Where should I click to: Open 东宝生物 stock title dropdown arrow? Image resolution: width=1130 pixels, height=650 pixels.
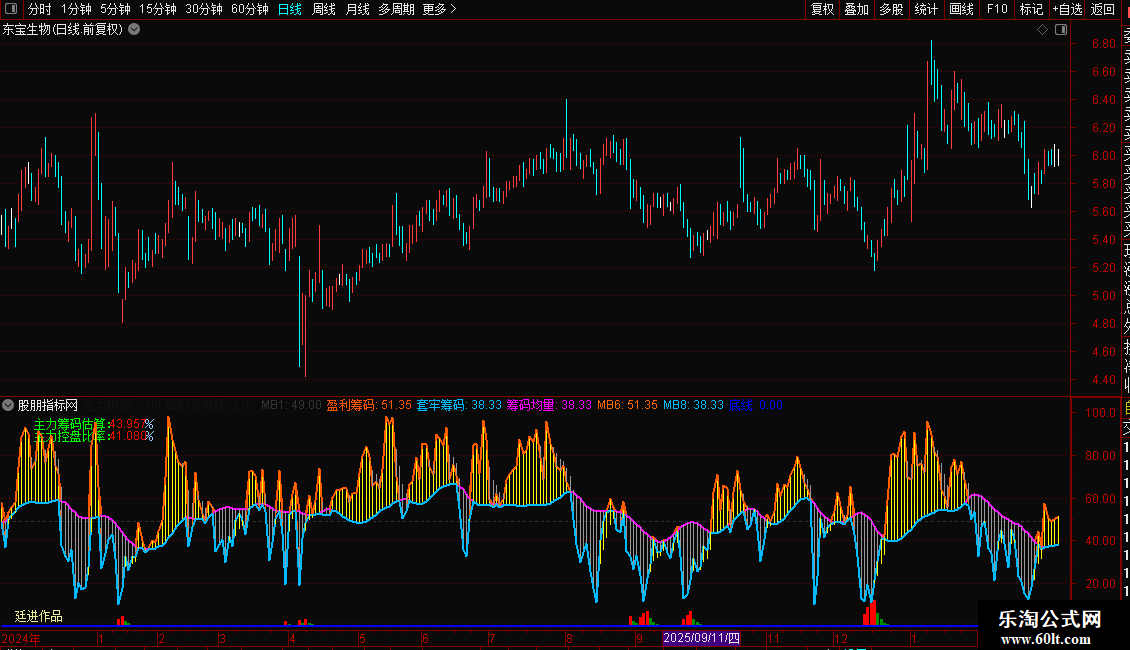point(134,30)
